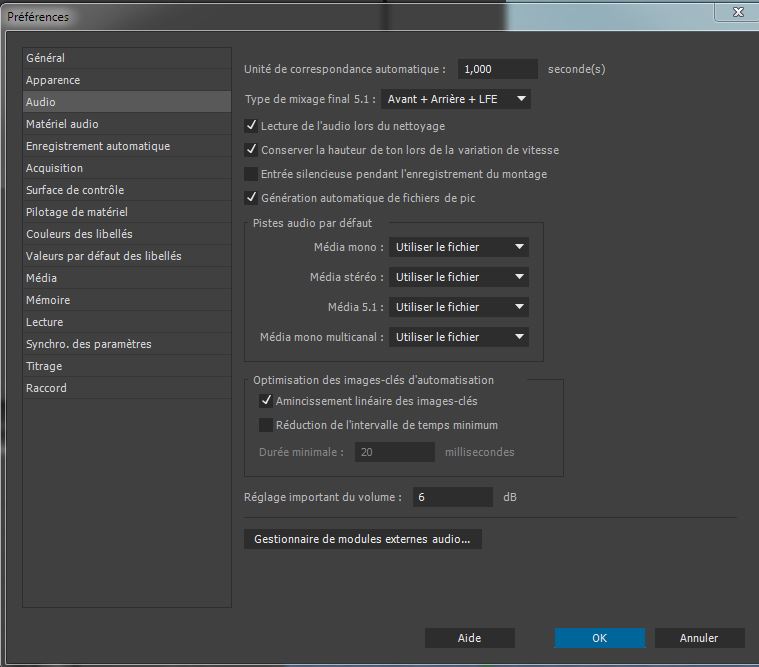Switch to Matériel audio preferences

[x=62, y=124]
